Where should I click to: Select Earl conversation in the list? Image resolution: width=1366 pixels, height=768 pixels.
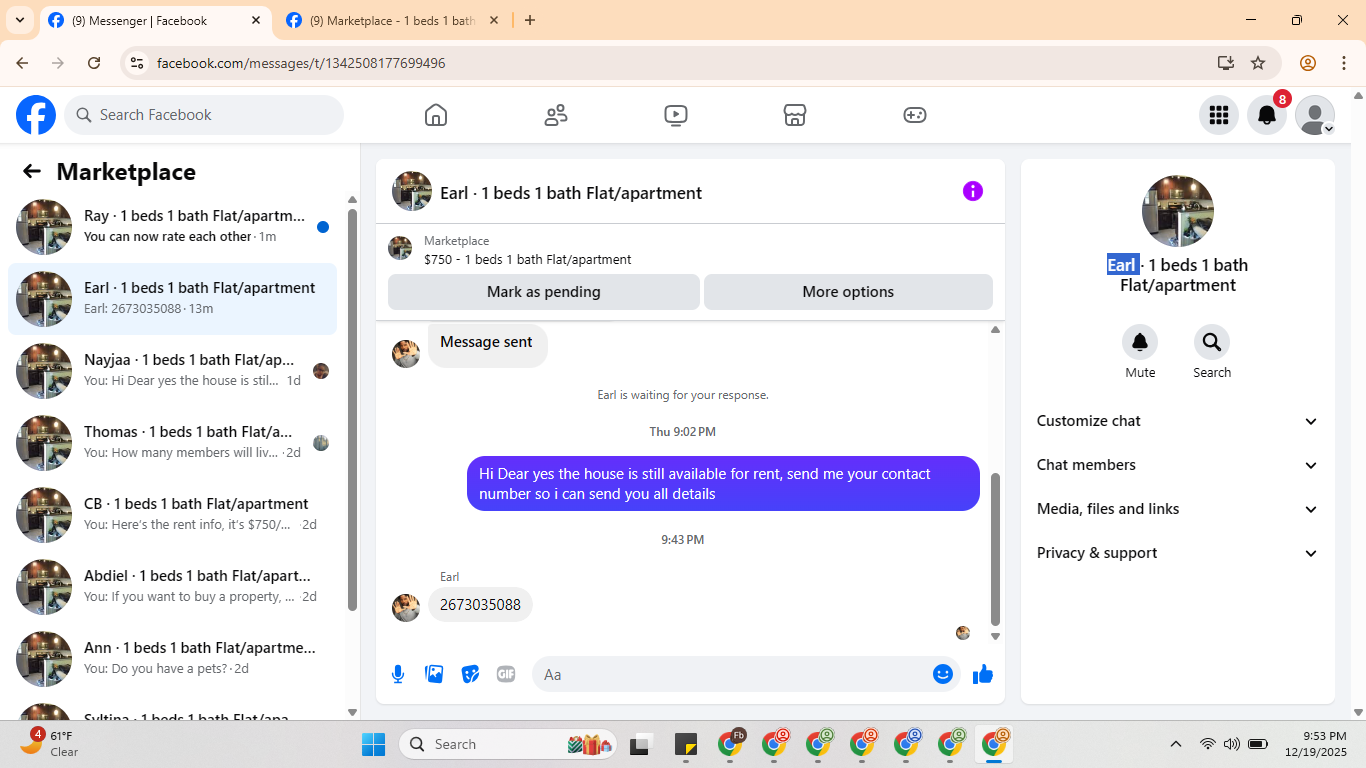(x=172, y=299)
